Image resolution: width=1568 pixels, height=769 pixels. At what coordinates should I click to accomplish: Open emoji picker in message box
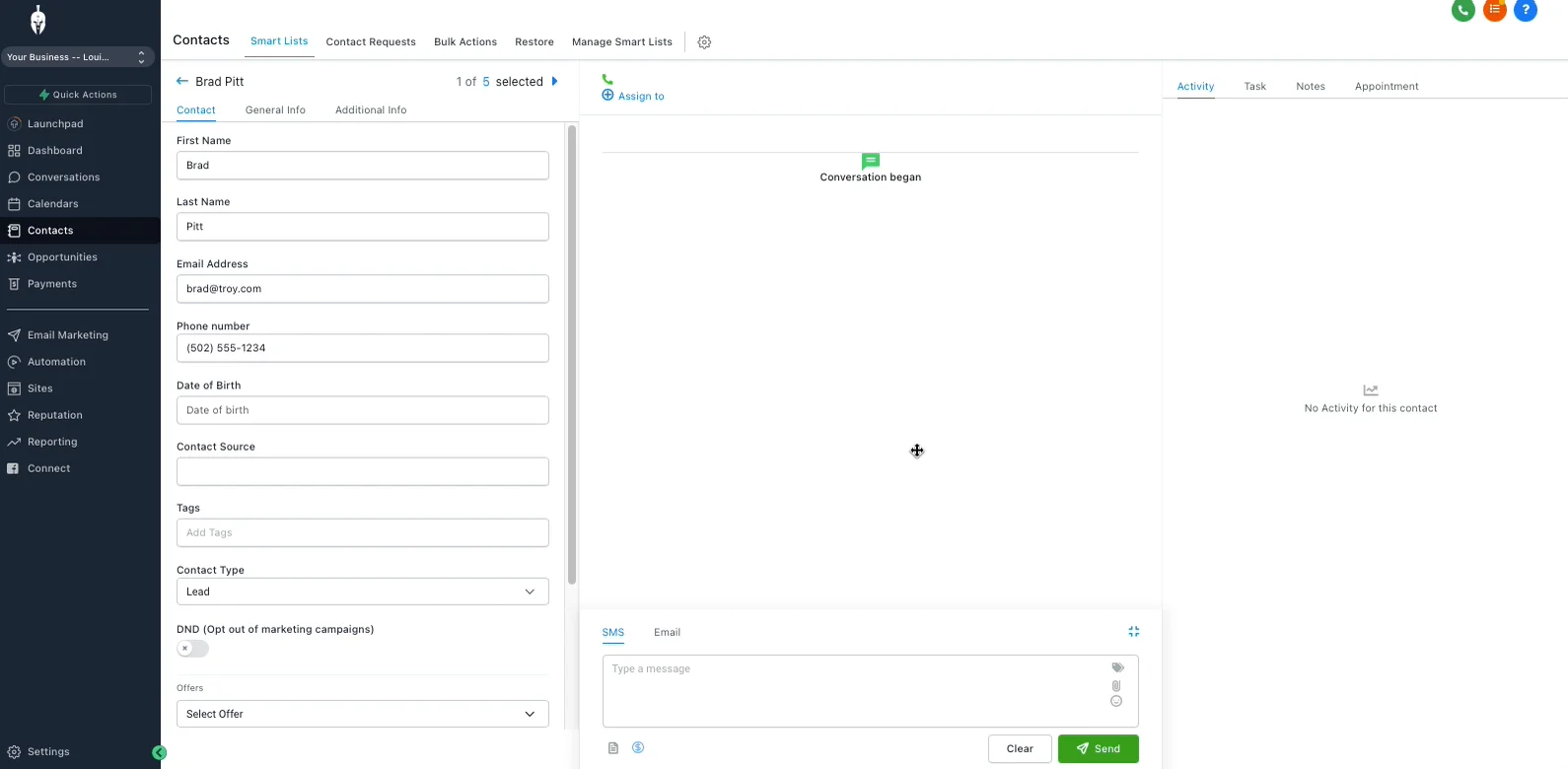pyautogui.click(x=1116, y=701)
